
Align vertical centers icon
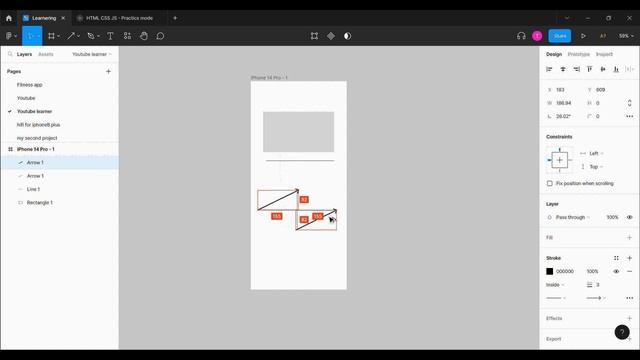tap(603, 69)
